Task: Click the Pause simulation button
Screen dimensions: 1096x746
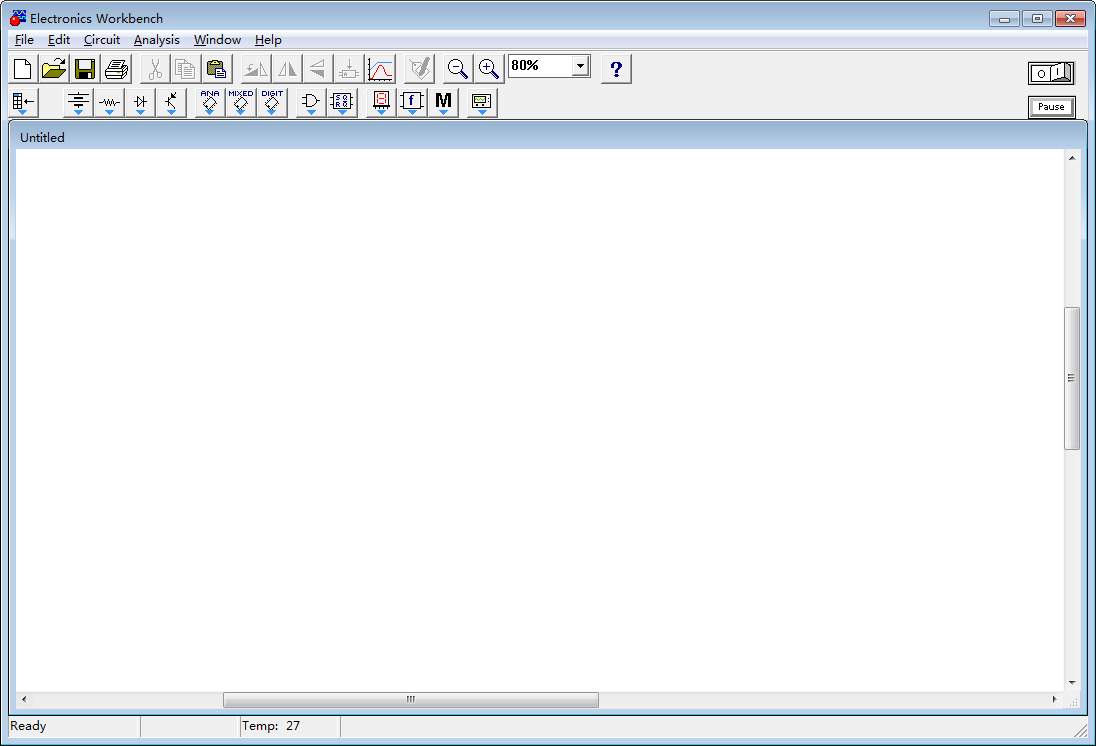Action: [x=1051, y=107]
